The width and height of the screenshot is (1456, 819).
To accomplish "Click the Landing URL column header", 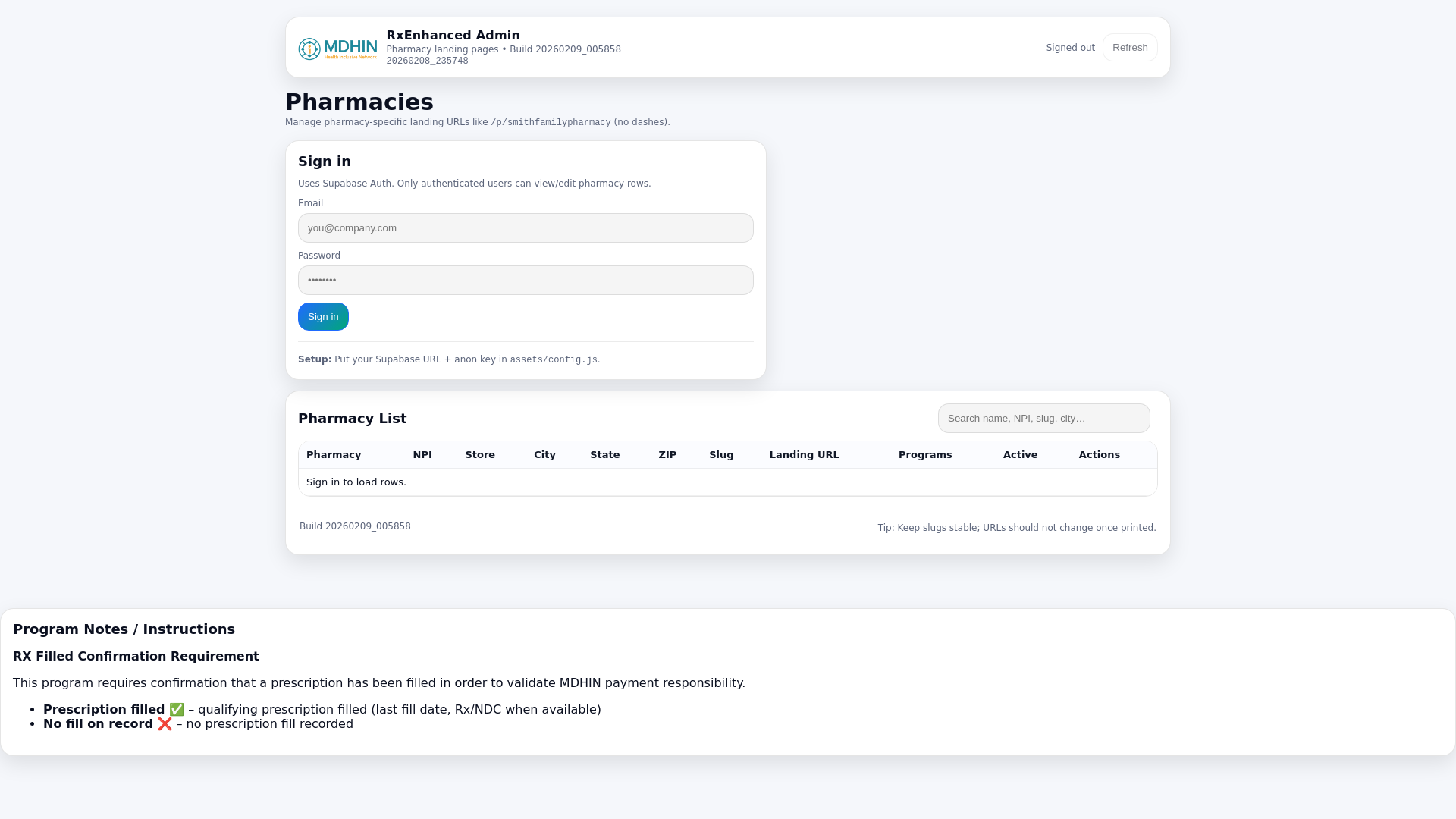I will (805, 455).
